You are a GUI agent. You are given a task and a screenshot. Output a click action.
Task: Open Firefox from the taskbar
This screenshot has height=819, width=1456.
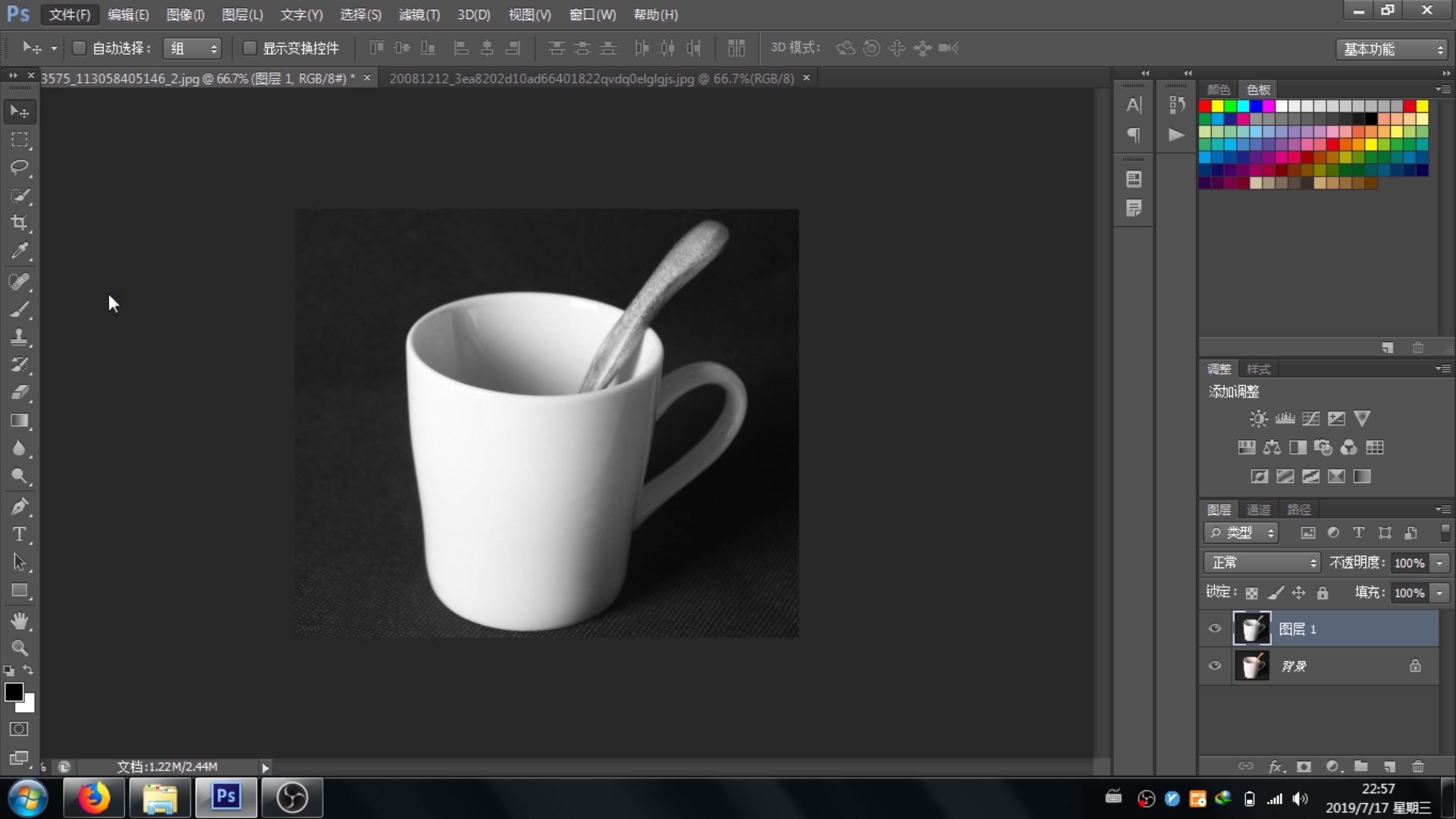94,798
